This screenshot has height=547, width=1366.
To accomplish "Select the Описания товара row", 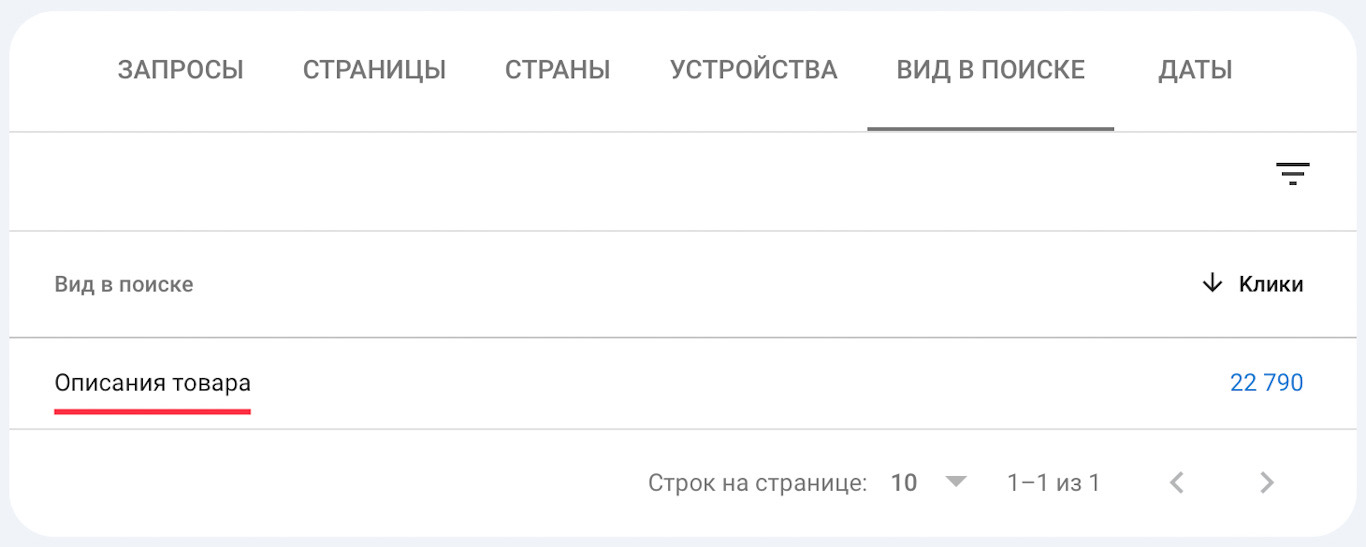I will pos(683,384).
